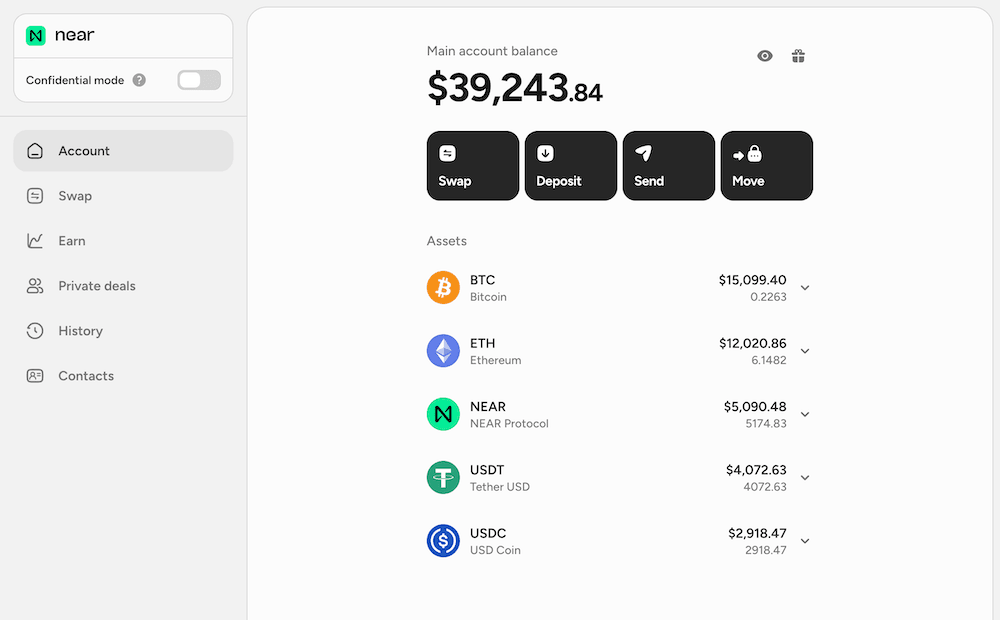Open the Earn page in the sidebar

(x=71, y=241)
